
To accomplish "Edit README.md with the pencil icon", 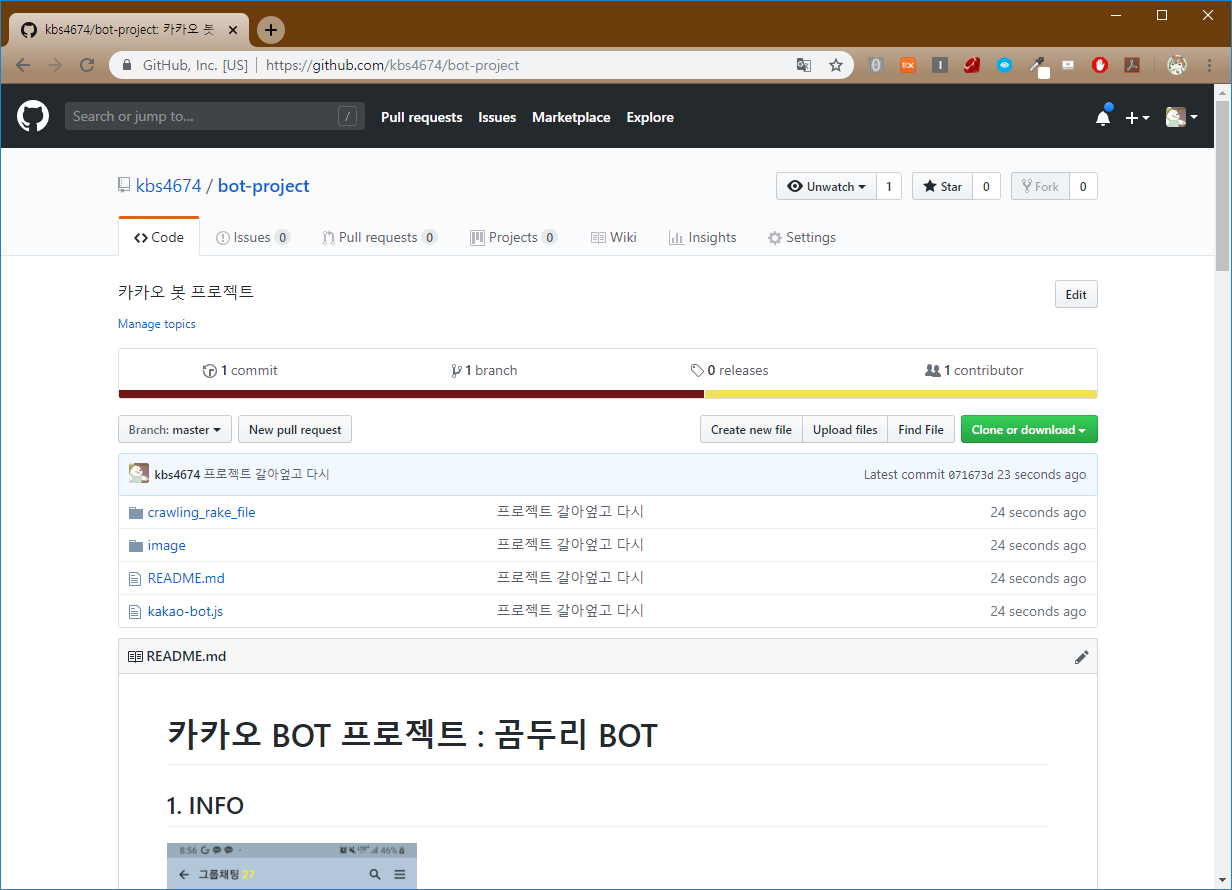I will (x=1081, y=657).
